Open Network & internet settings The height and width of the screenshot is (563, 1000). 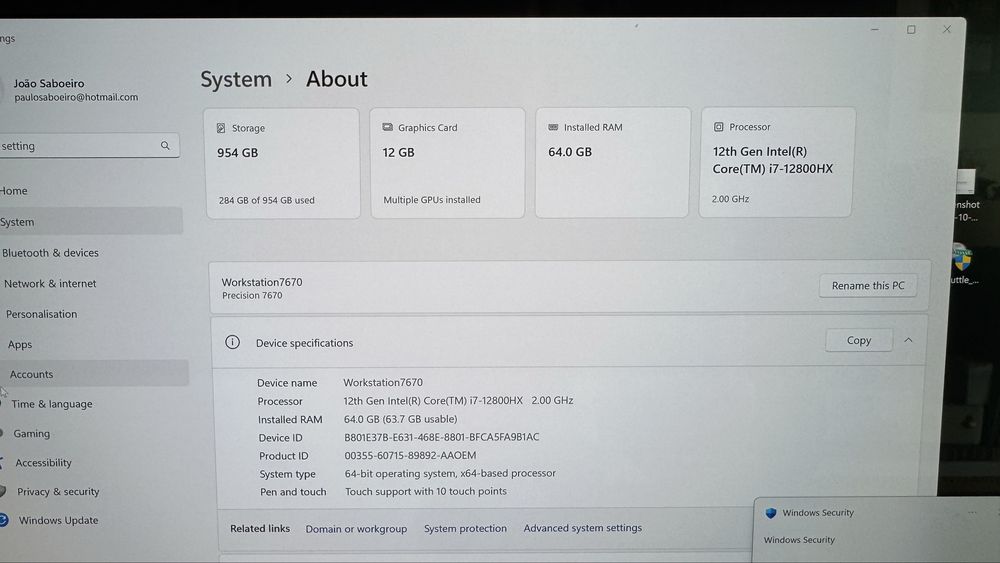coord(50,283)
